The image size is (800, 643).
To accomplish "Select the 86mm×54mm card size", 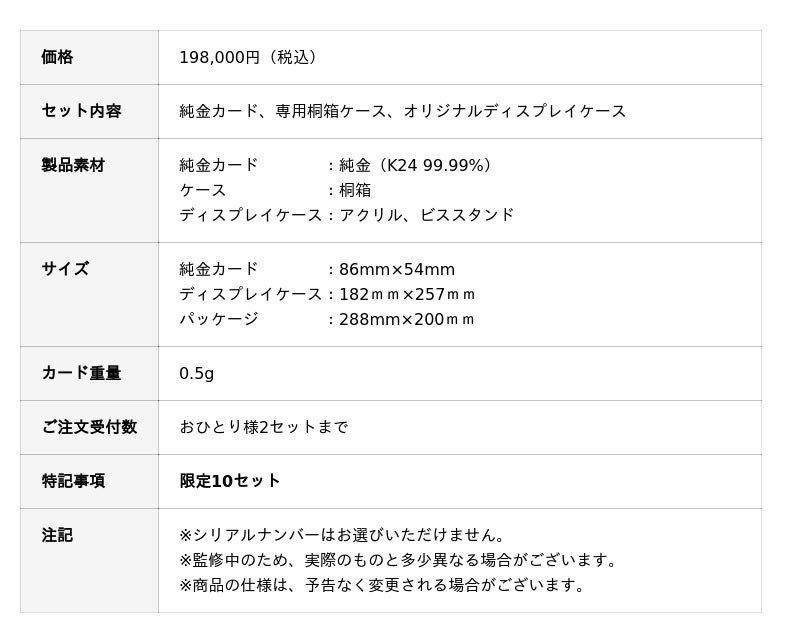I will pyautogui.click(x=397, y=269).
